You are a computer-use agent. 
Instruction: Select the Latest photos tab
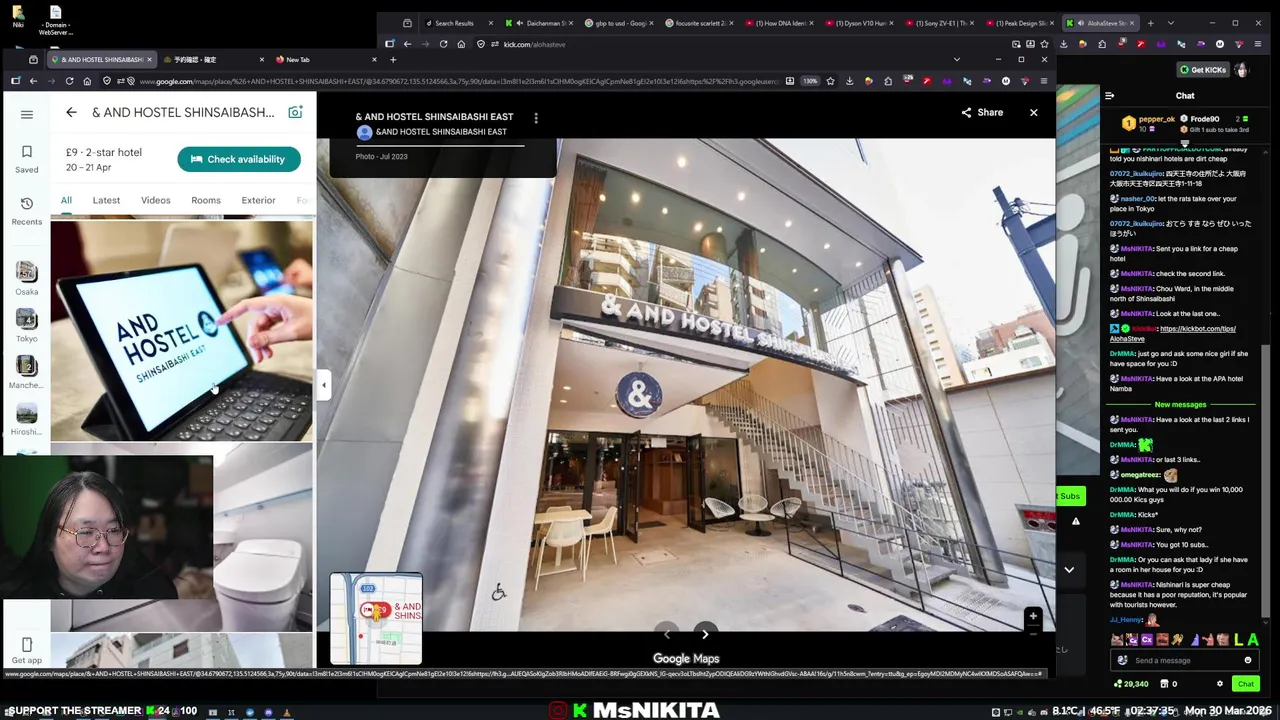click(x=106, y=200)
